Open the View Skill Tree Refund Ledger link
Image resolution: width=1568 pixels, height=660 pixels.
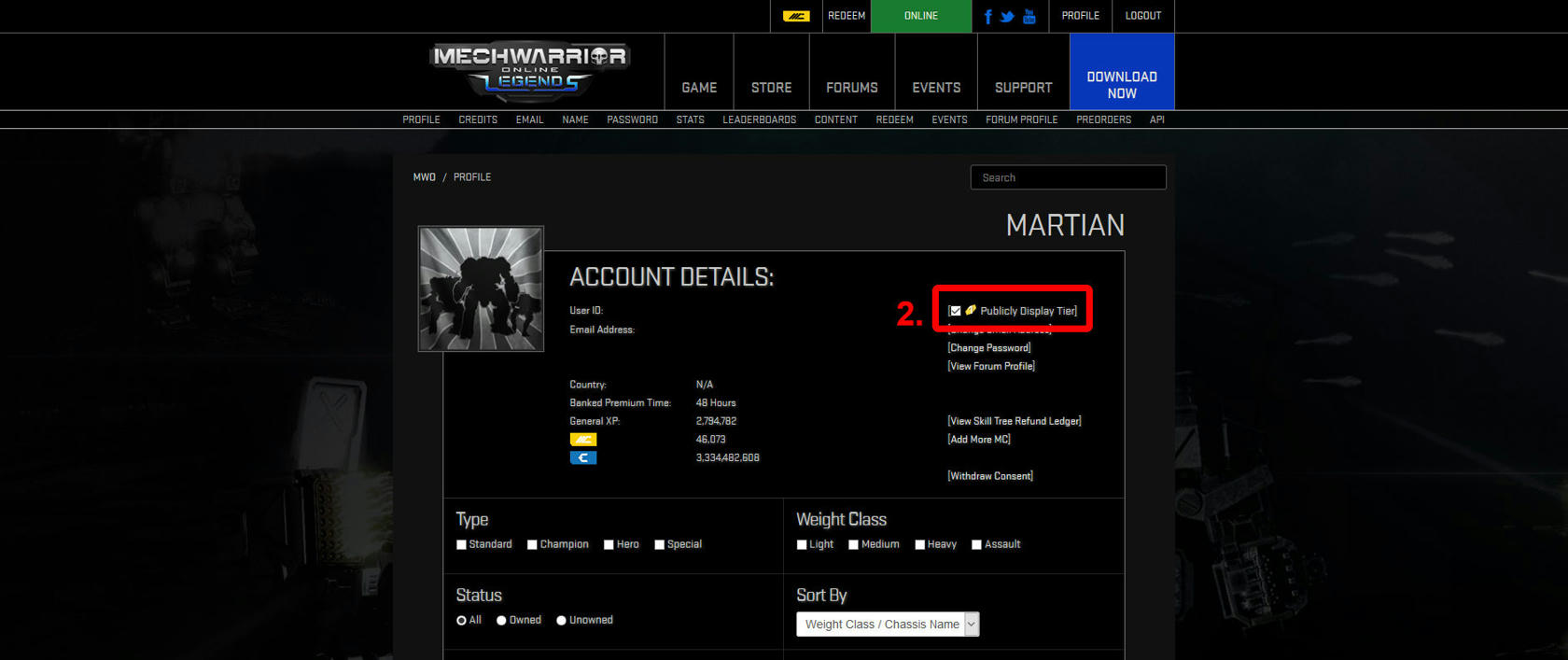coord(1015,421)
